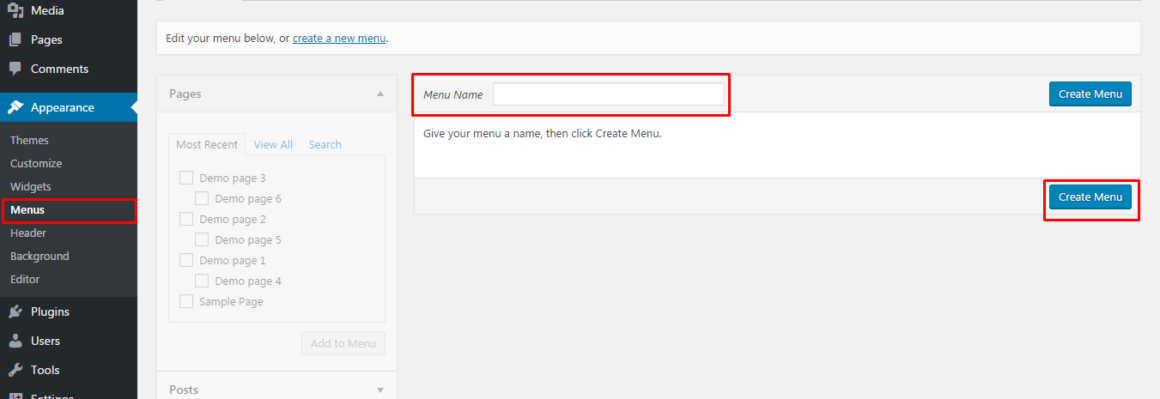Check the Demo page 3 checkbox
1160x399 pixels.
186,178
